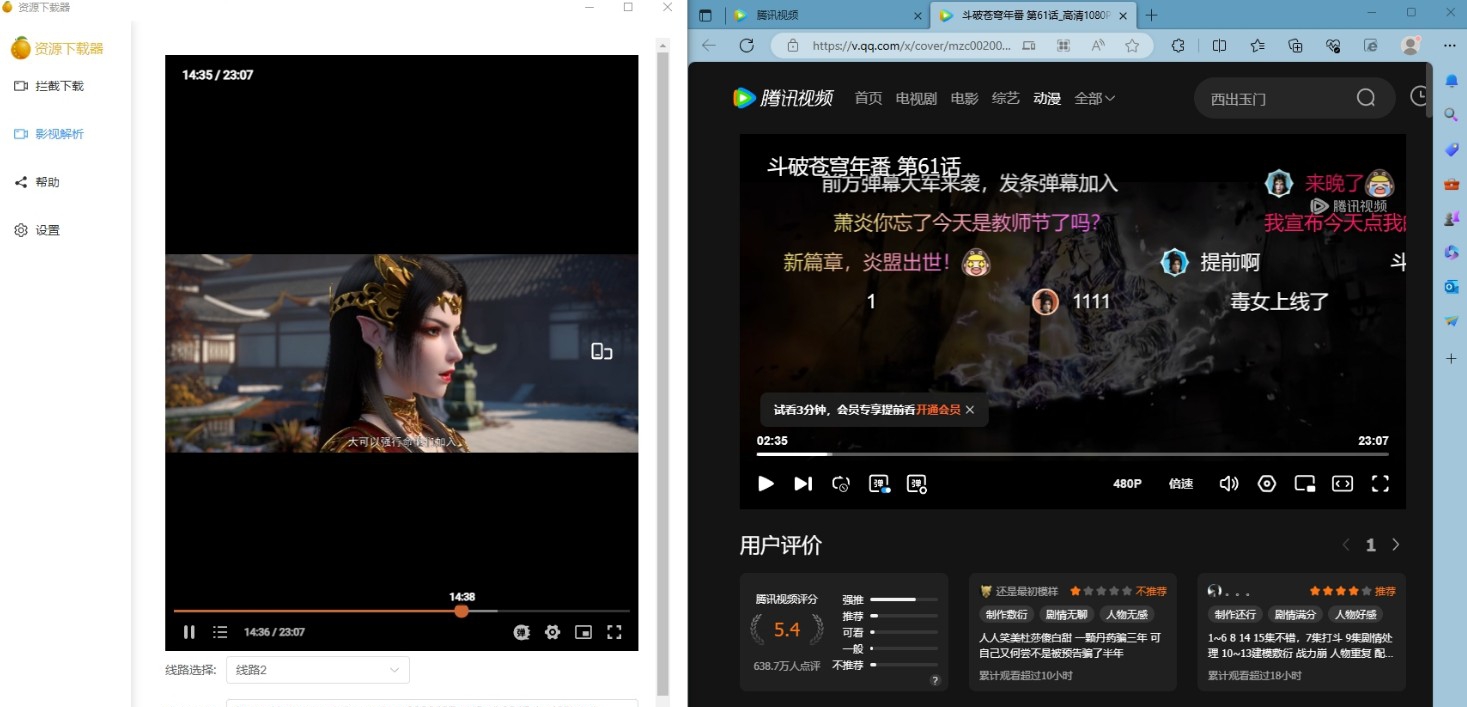
Task: Mute the Tencent player volume
Action: 1229,484
